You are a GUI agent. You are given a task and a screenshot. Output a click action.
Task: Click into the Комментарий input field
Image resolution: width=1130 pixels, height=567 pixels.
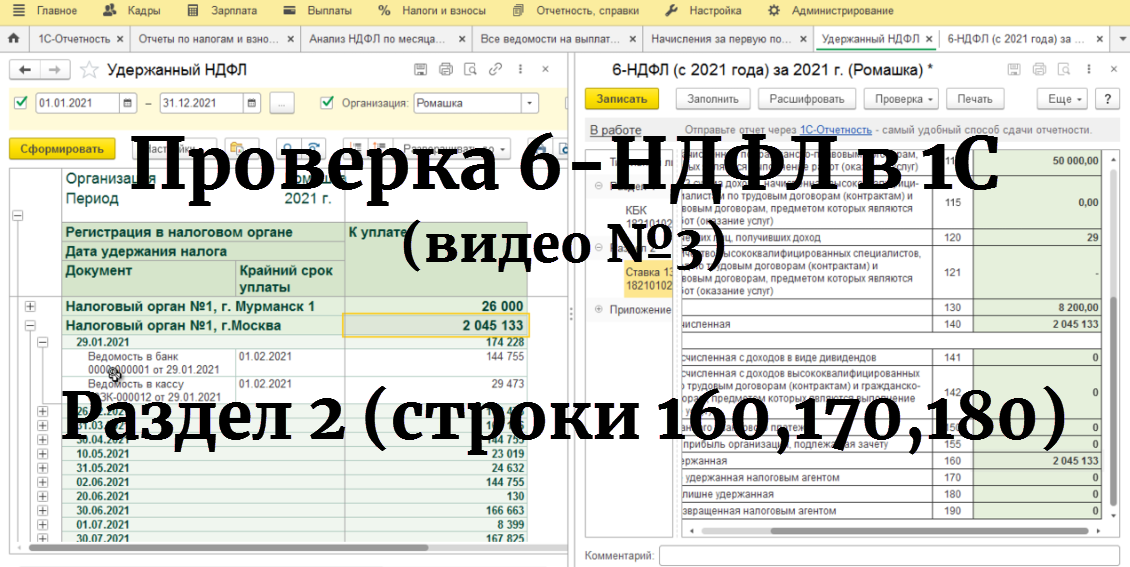click(x=889, y=555)
